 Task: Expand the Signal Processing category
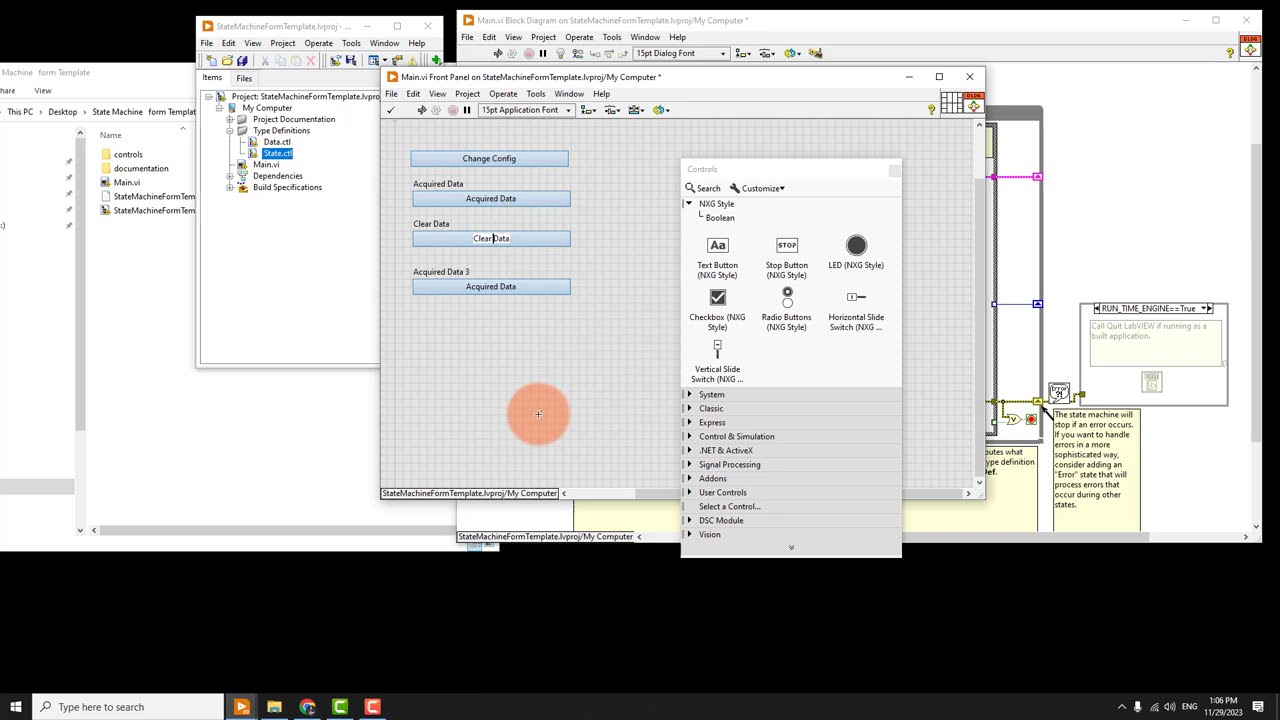[x=688, y=465]
